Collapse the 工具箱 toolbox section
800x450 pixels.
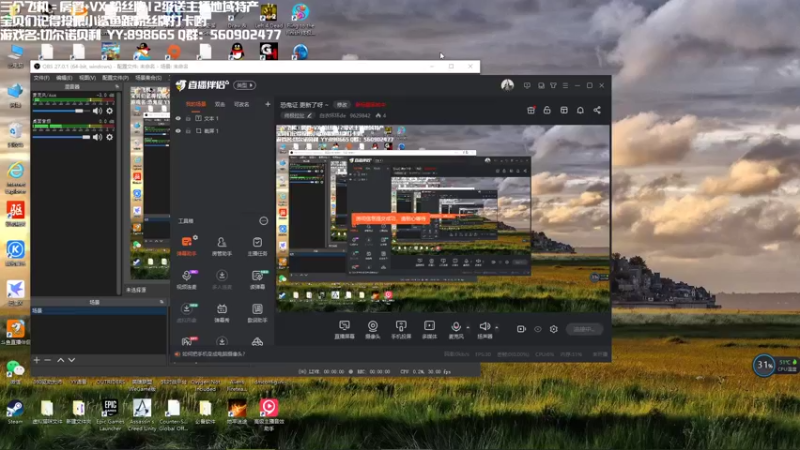point(263,221)
